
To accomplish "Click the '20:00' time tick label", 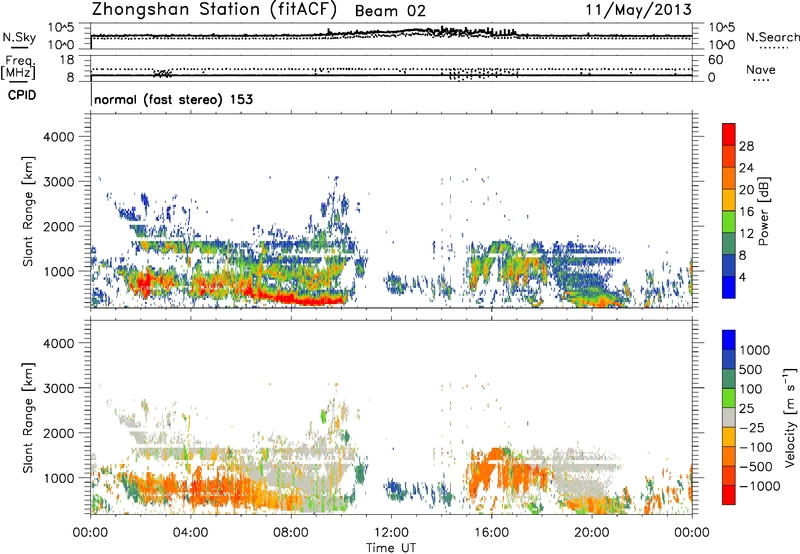I will (592, 533).
